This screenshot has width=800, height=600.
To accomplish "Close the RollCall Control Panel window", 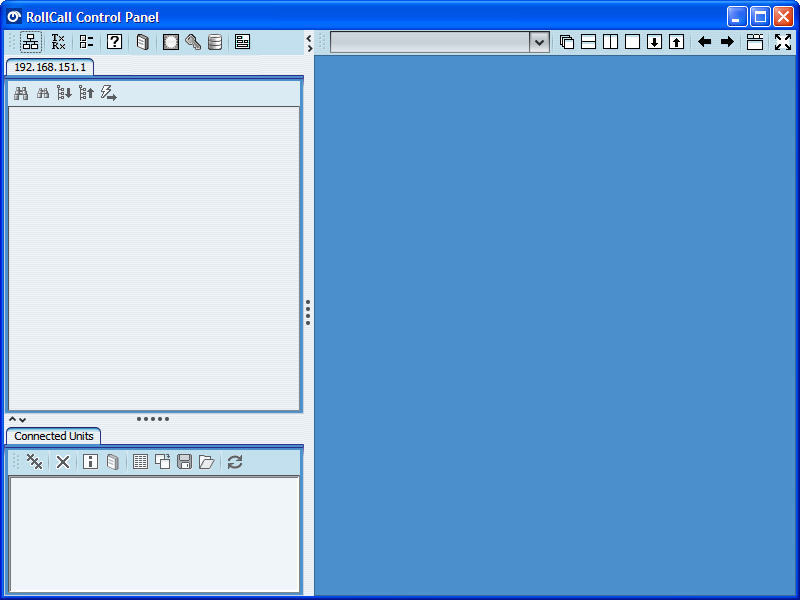I will click(783, 17).
